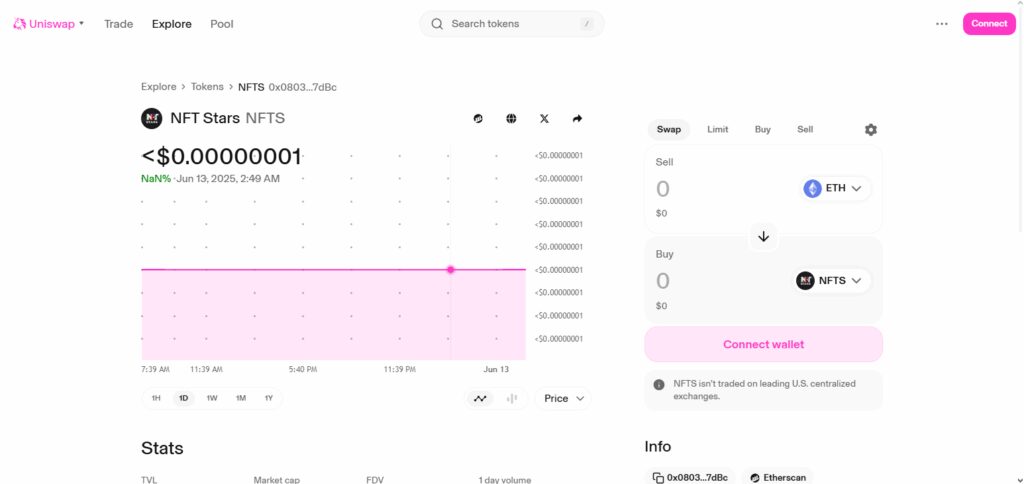Select the 1D chart timeframe
Screen dimensions: 1024x484
(184, 398)
